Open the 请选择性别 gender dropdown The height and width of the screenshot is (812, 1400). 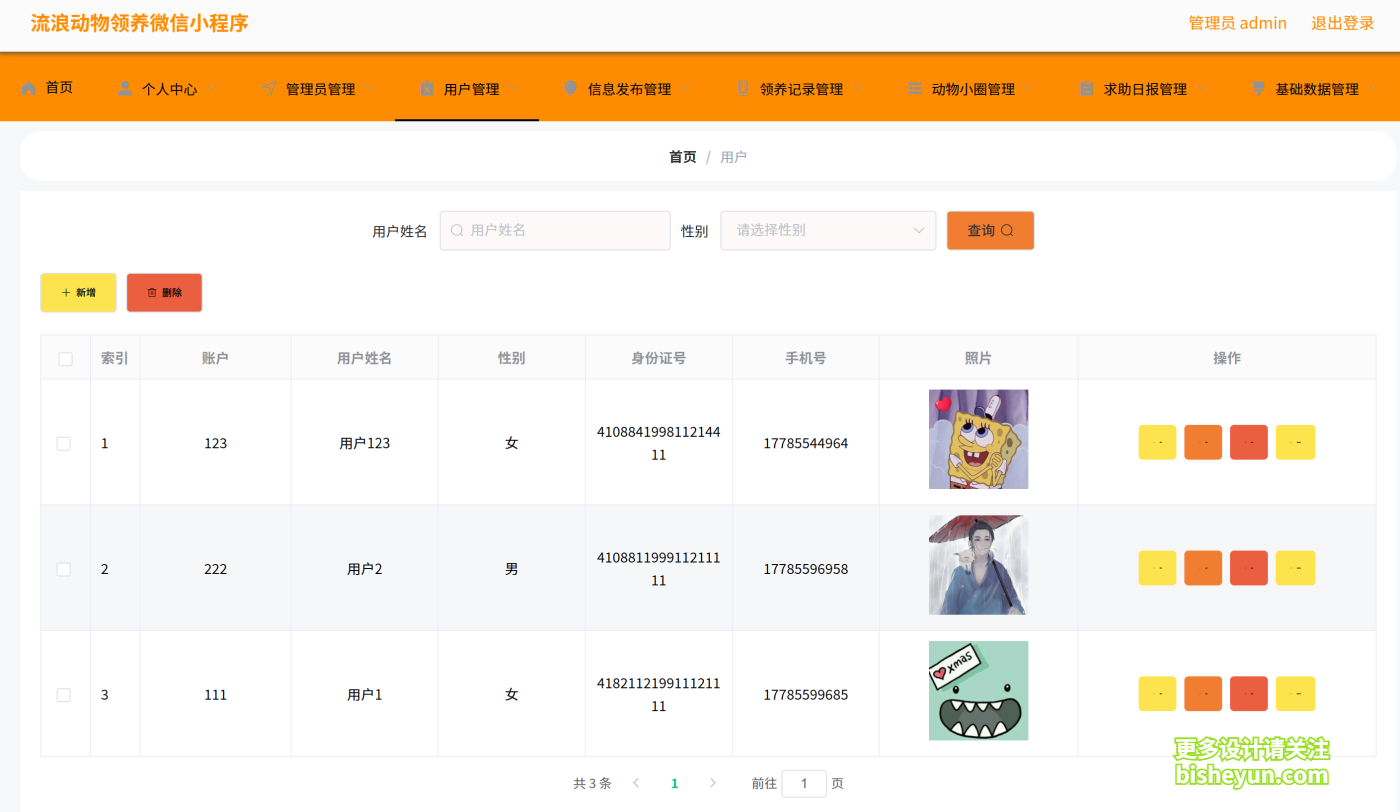pyautogui.click(x=828, y=230)
